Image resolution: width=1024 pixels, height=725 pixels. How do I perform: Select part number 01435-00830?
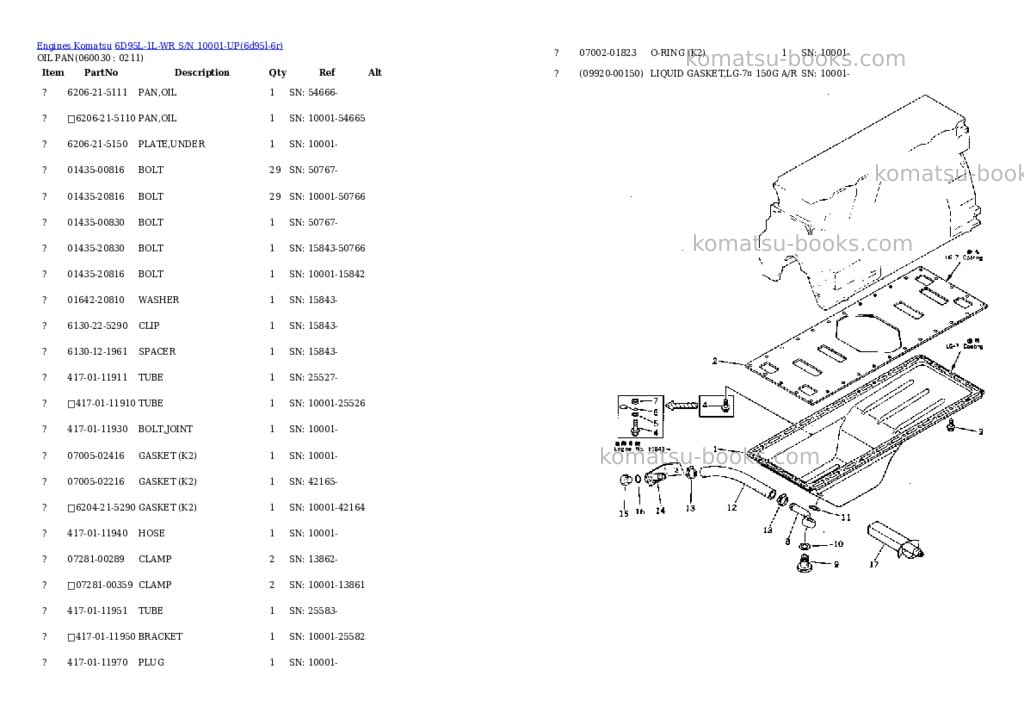(95, 223)
